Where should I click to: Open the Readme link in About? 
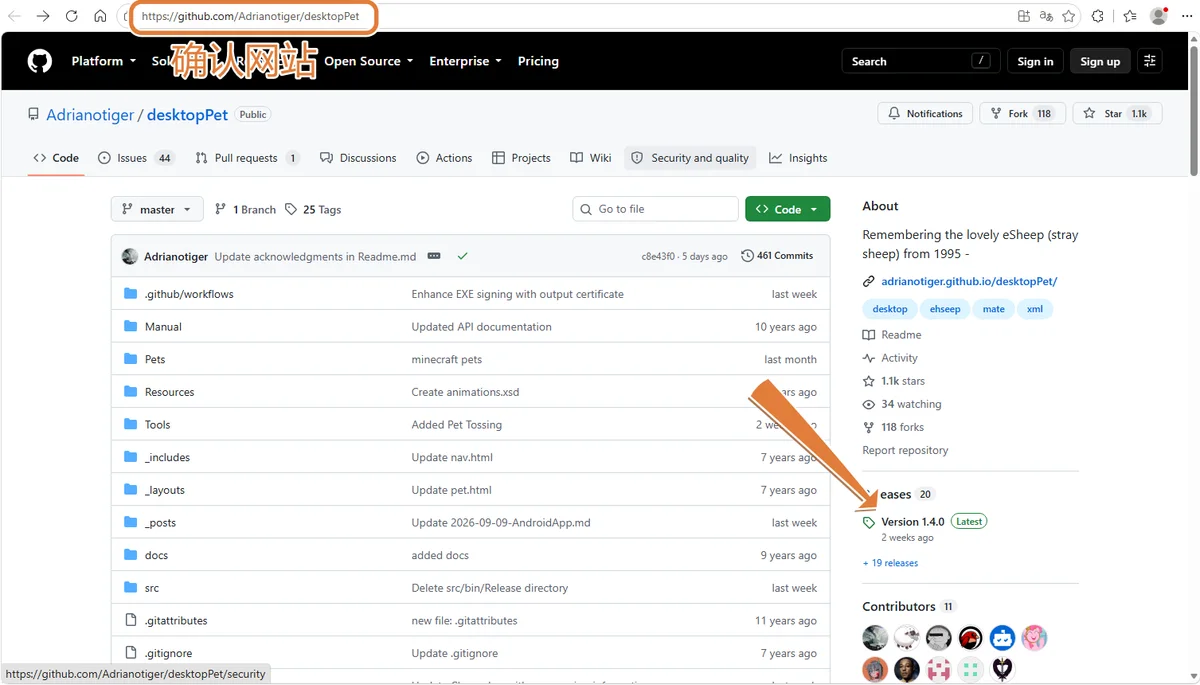[892, 335]
